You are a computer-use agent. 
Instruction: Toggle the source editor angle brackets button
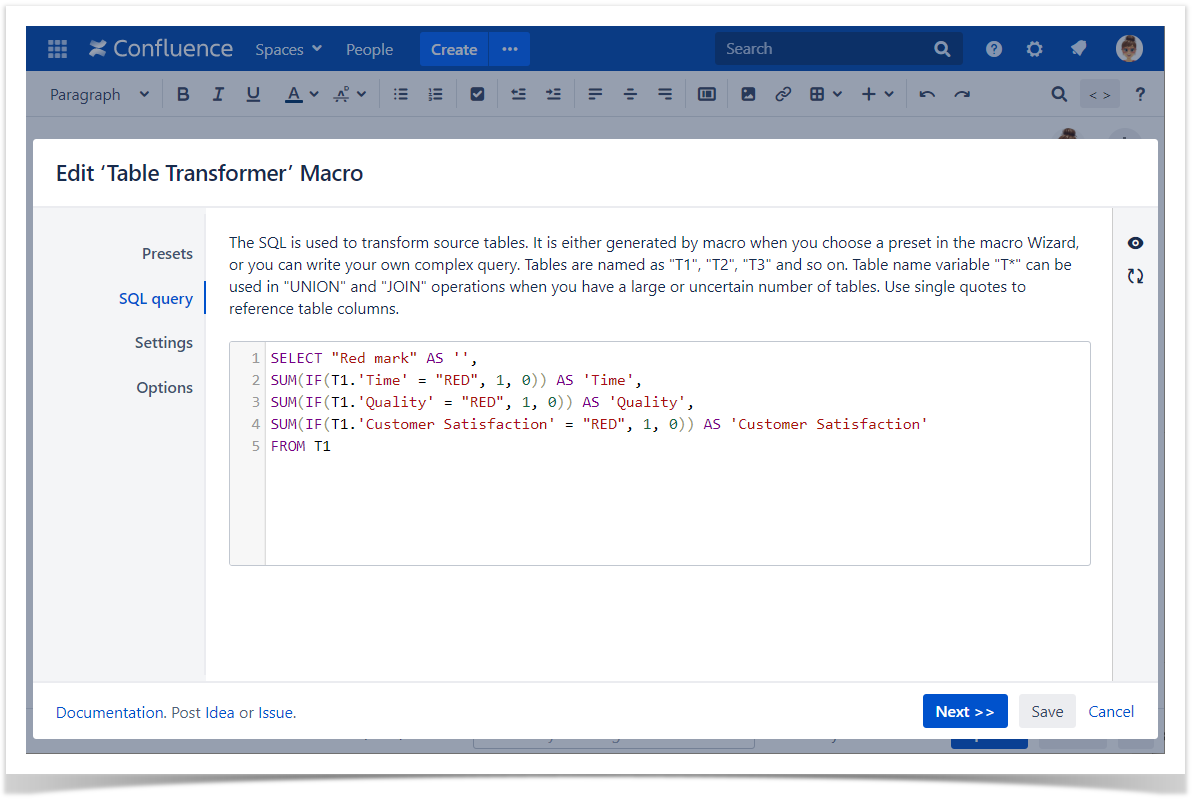[1099, 94]
